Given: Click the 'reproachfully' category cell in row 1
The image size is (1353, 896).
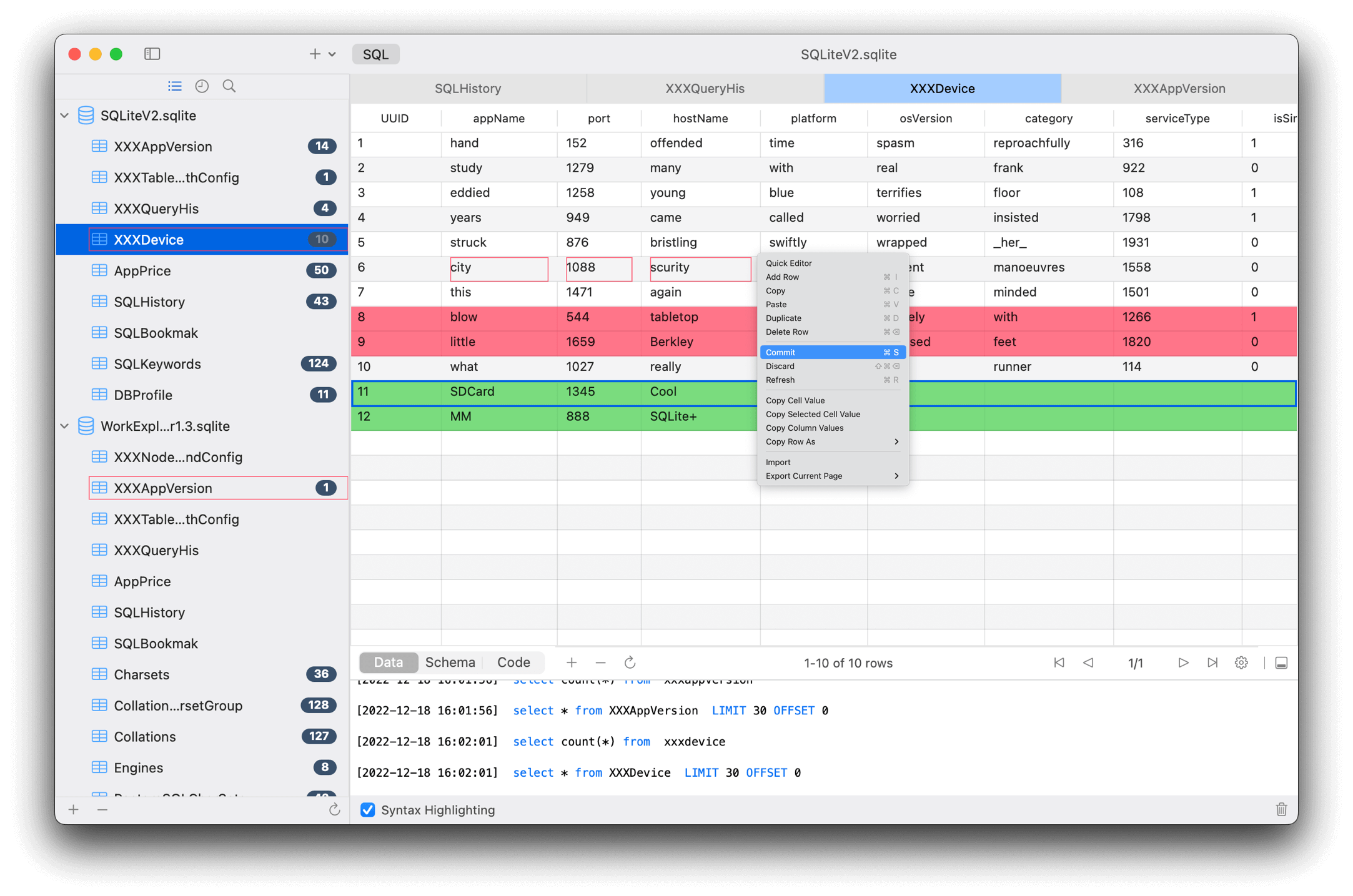Looking at the screenshot, I should (x=1048, y=143).
